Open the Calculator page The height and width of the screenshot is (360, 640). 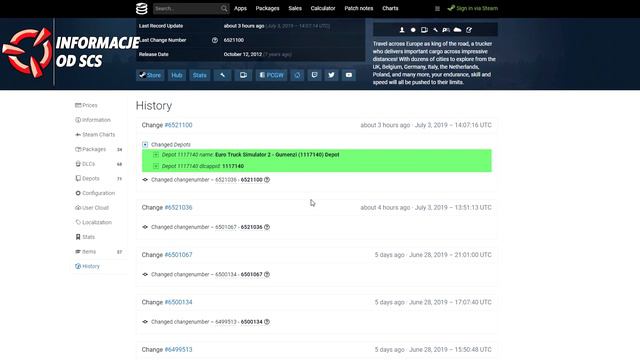(x=323, y=8)
